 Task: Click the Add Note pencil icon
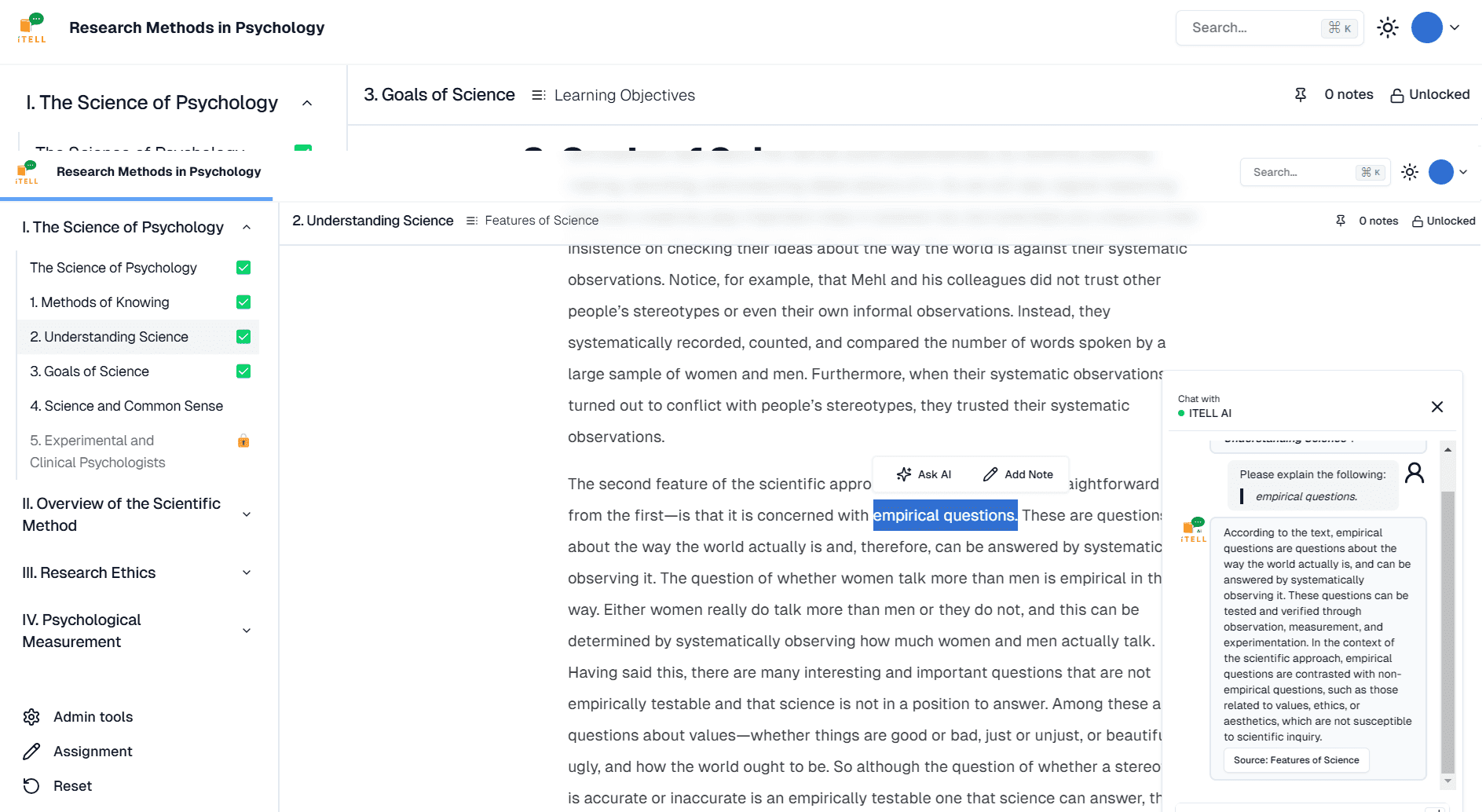[x=990, y=474]
